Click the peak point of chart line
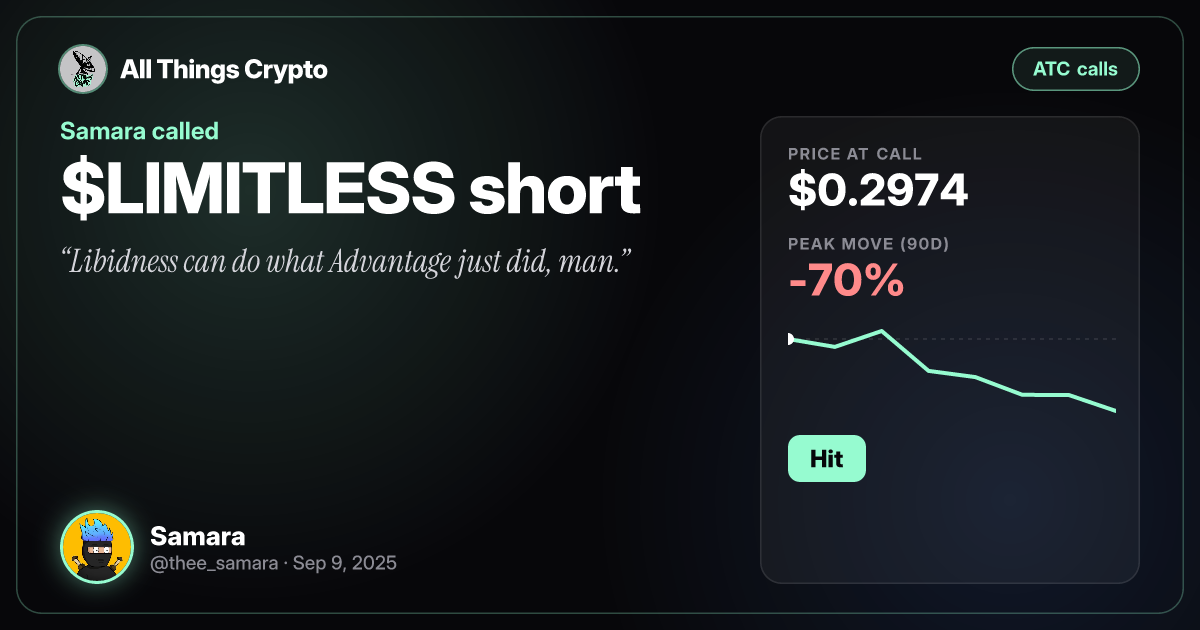 pyautogui.click(x=882, y=331)
